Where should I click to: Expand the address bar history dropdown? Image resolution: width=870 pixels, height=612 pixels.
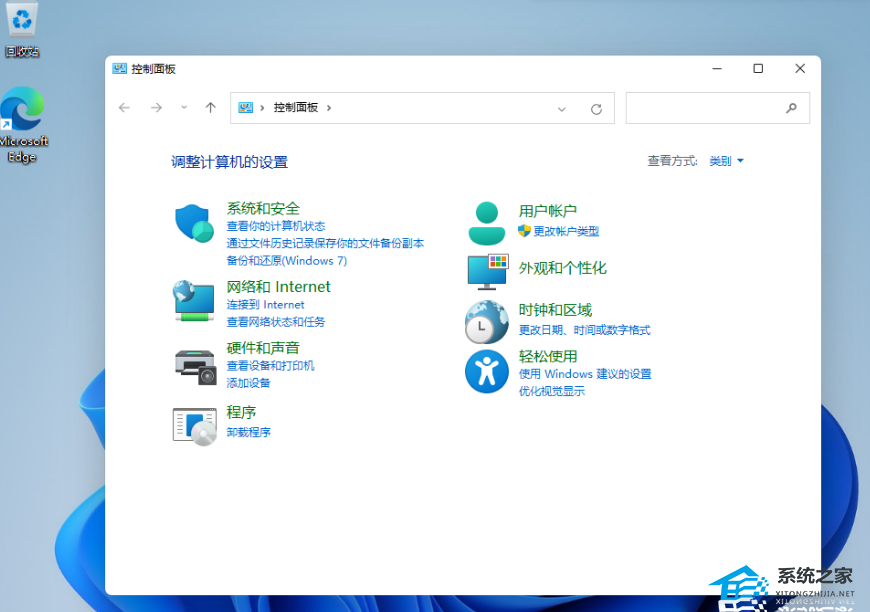(562, 108)
